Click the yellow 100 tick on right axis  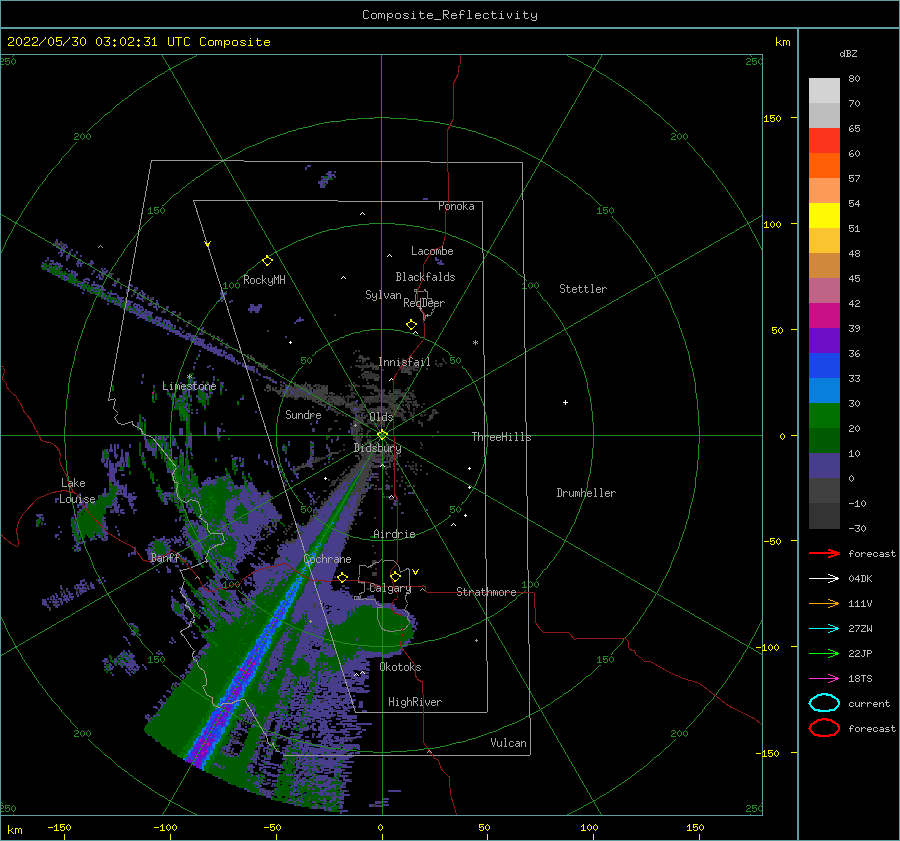tap(773, 224)
